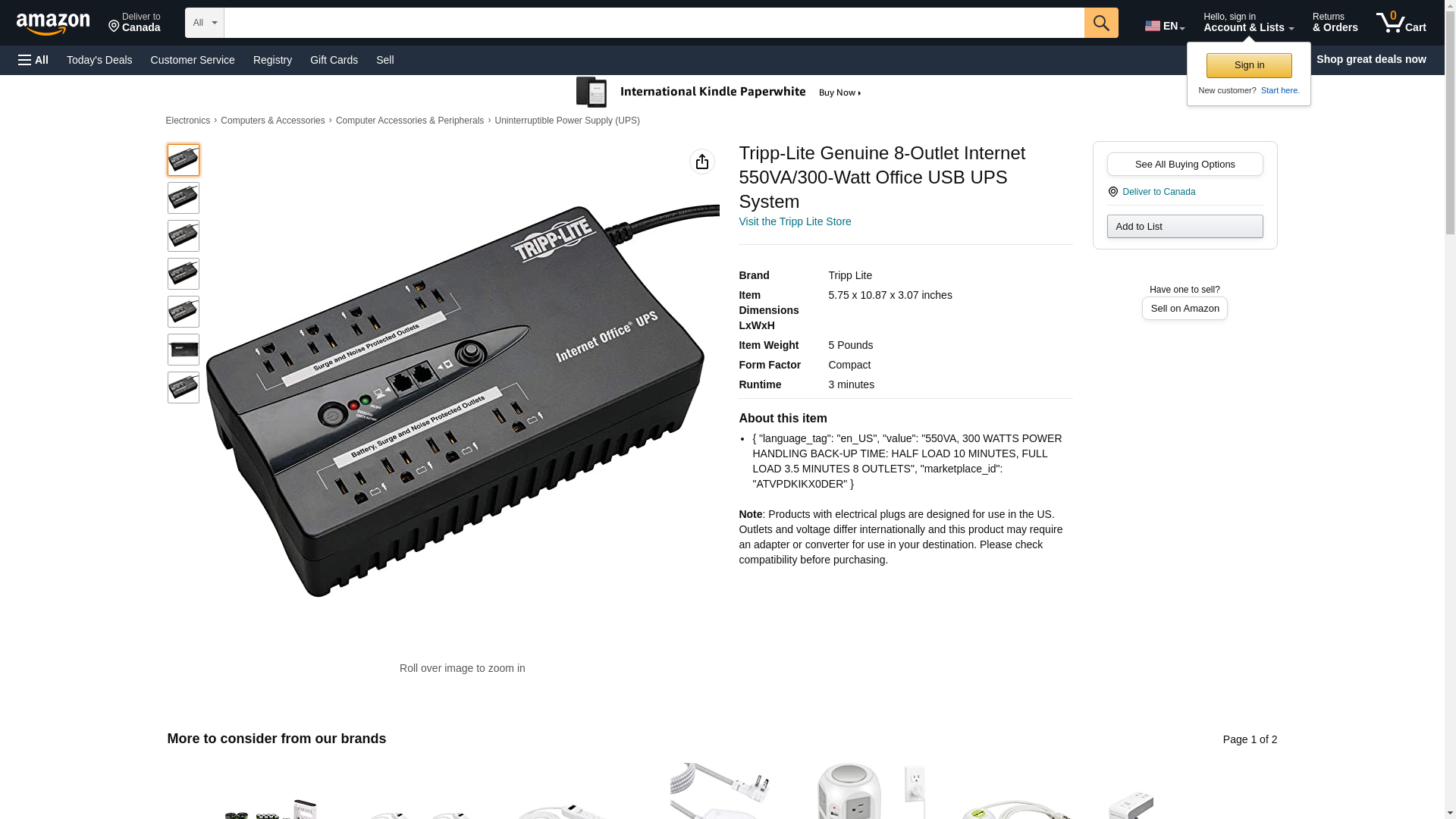Open Sell on Amazon button
Screen dimensions: 1456x819
click(1185, 308)
